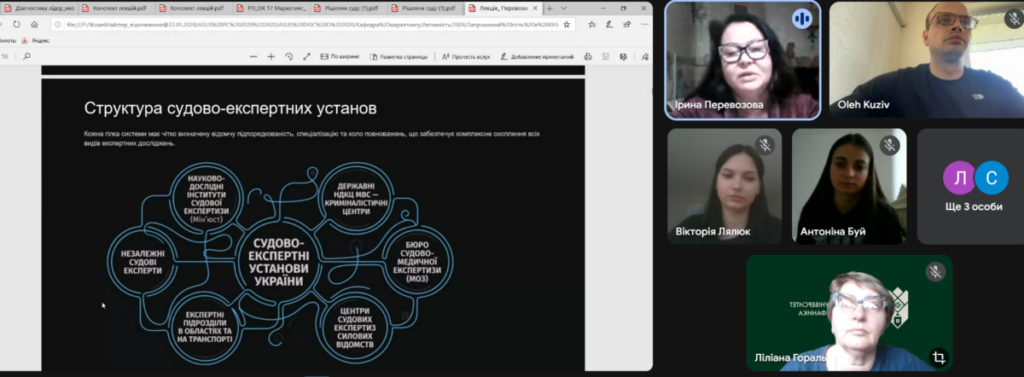1024x377 pixels.
Task: Zoom in with the PDF plus icon
Action: coord(271,57)
